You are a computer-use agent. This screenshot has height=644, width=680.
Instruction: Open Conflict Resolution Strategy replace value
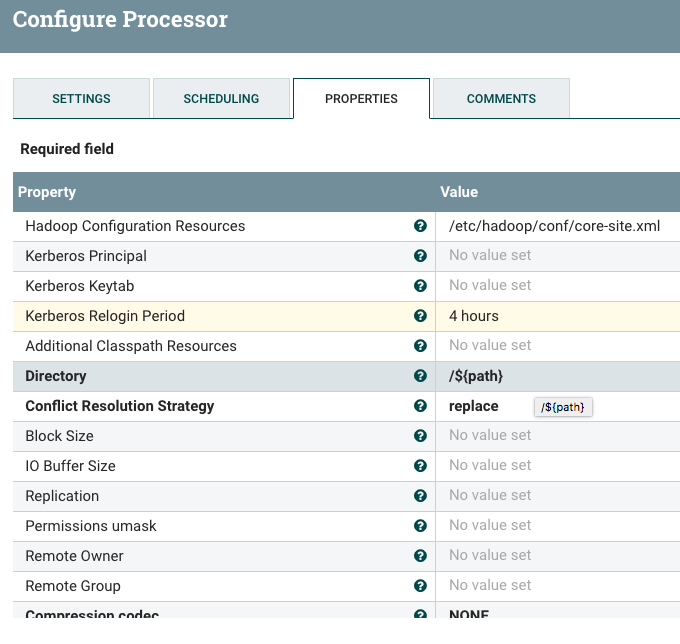(474, 406)
